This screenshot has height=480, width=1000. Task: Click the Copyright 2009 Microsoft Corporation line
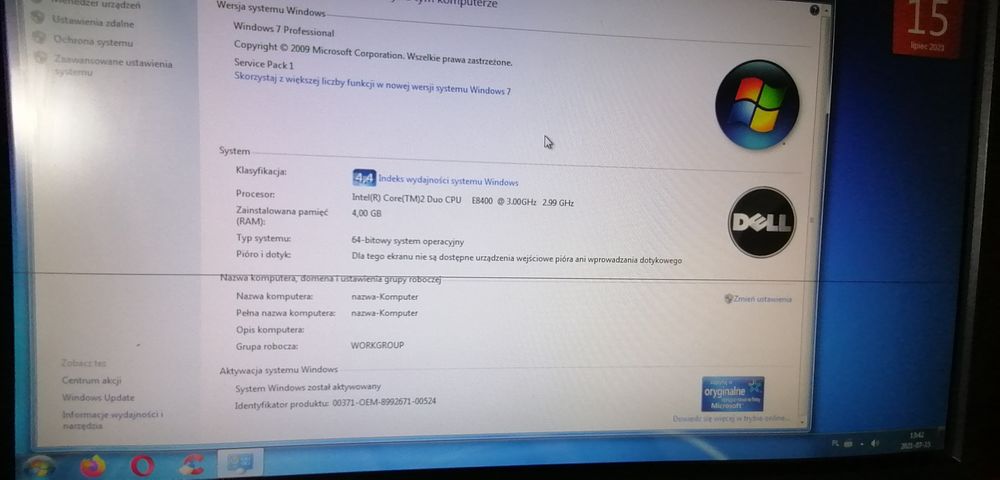click(373, 54)
